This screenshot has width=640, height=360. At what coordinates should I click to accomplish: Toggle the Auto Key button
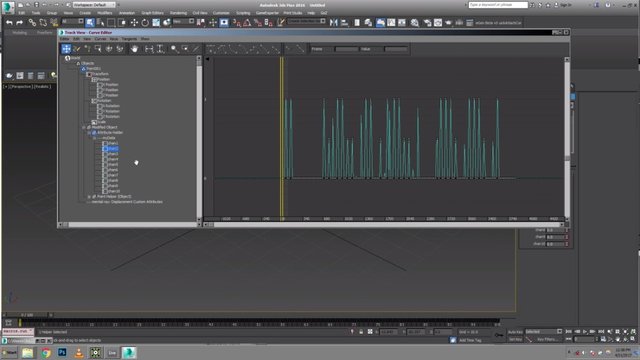[515, 332]
